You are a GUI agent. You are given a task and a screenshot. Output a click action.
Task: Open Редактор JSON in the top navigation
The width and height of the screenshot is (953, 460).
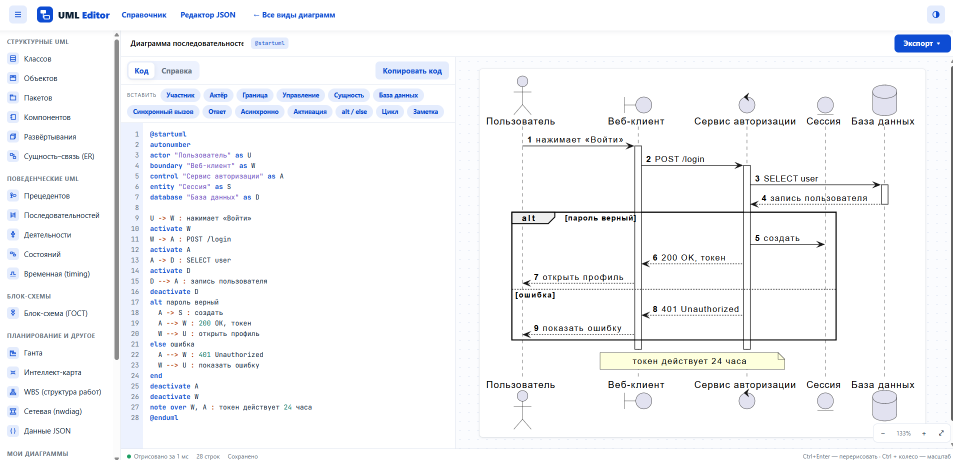208,15
